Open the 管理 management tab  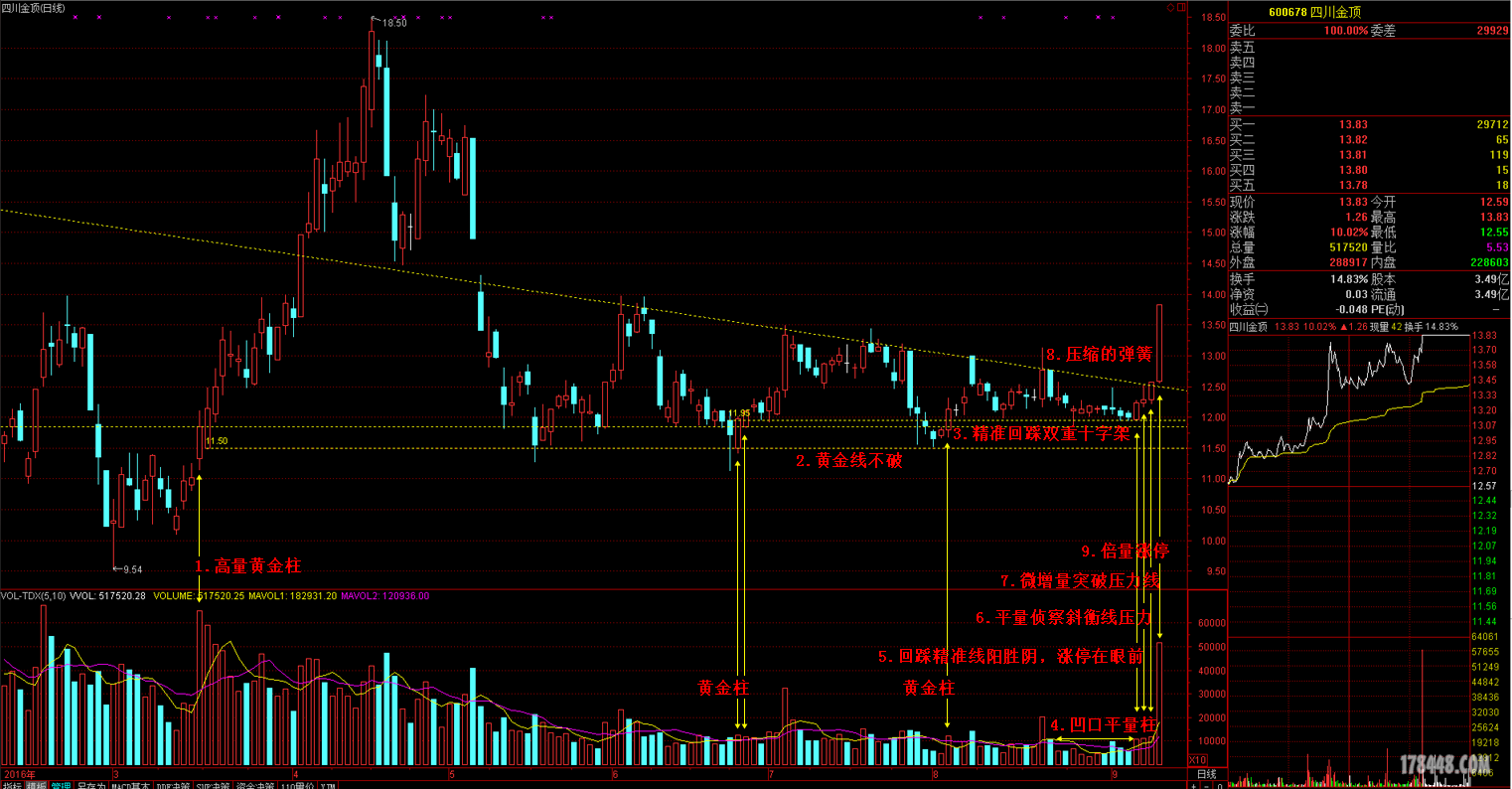click(61, 785)
